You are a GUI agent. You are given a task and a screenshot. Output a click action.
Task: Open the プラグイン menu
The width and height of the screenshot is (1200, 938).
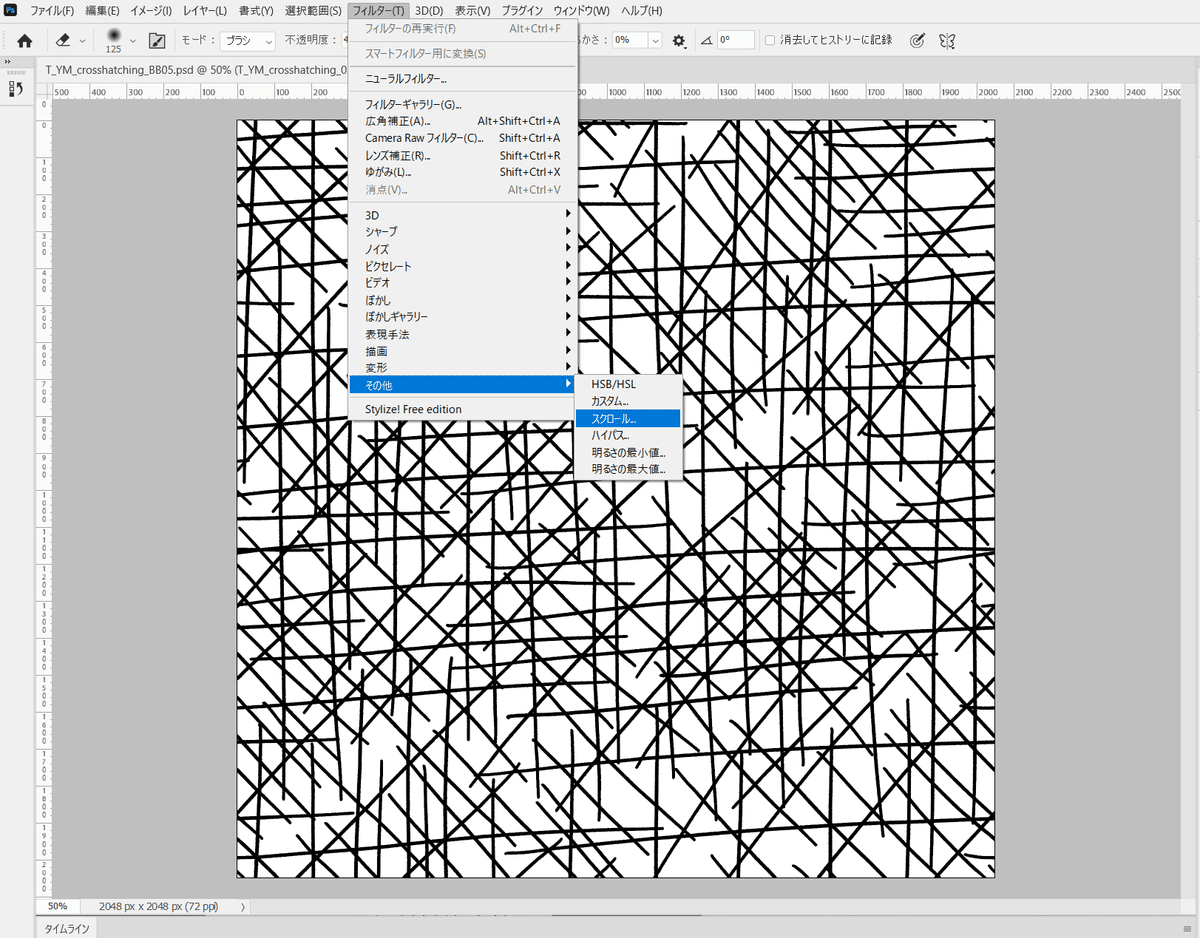pos(522,10)
